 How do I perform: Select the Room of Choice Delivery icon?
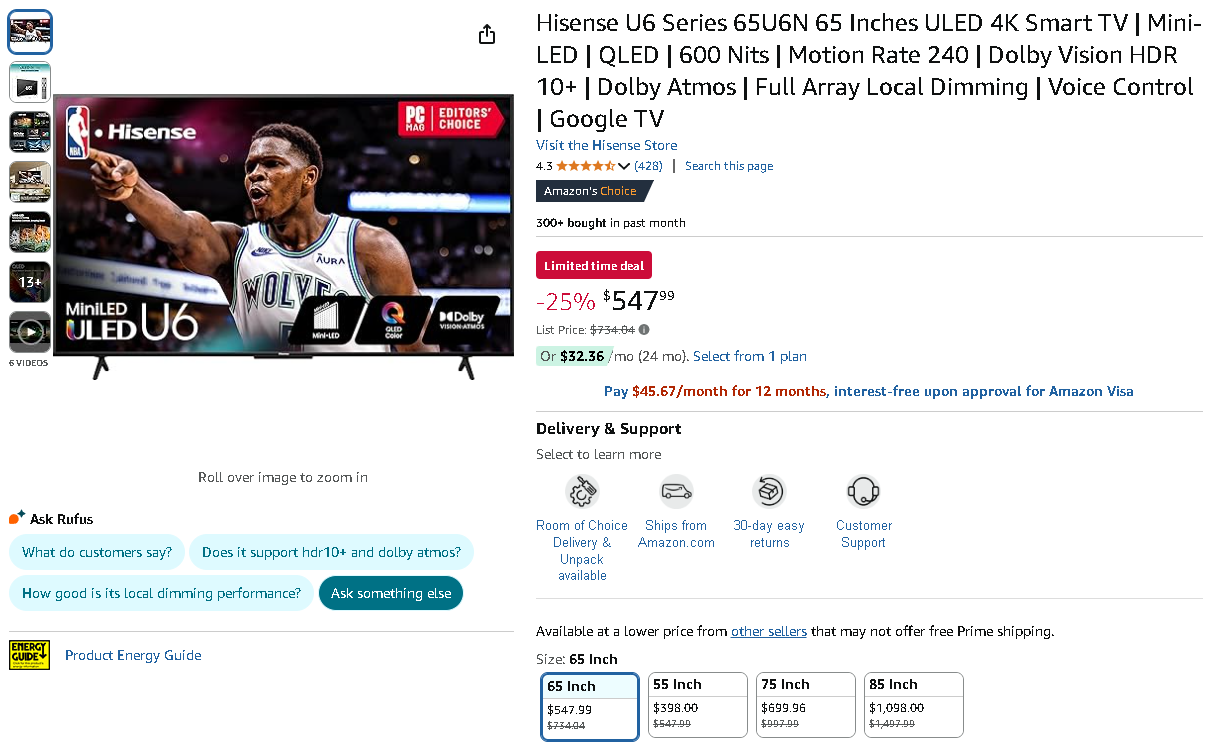[582, 492]
